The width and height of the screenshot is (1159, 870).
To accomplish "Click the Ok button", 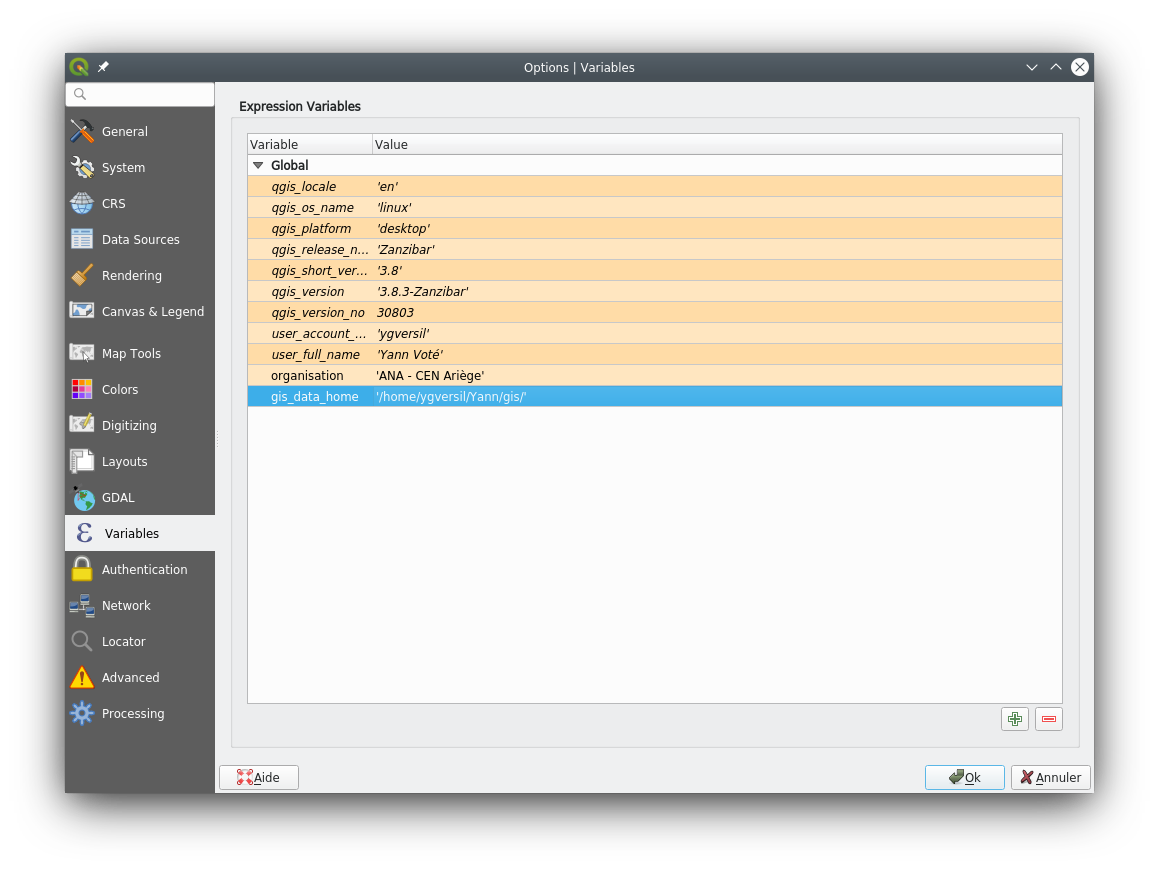I will point(965,778).
